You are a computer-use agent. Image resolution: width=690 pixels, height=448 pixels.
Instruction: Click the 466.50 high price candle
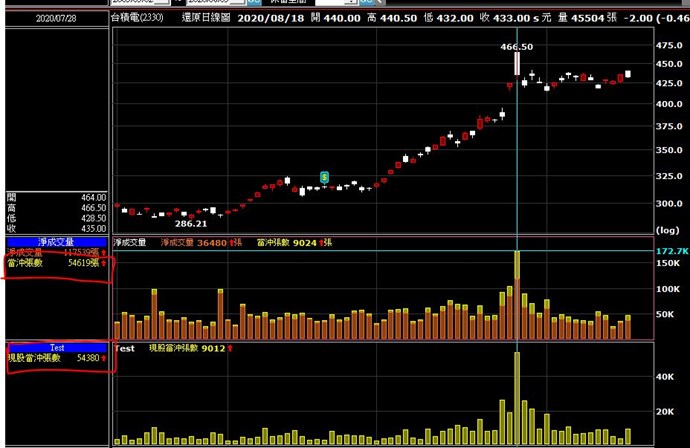[517, 64]
